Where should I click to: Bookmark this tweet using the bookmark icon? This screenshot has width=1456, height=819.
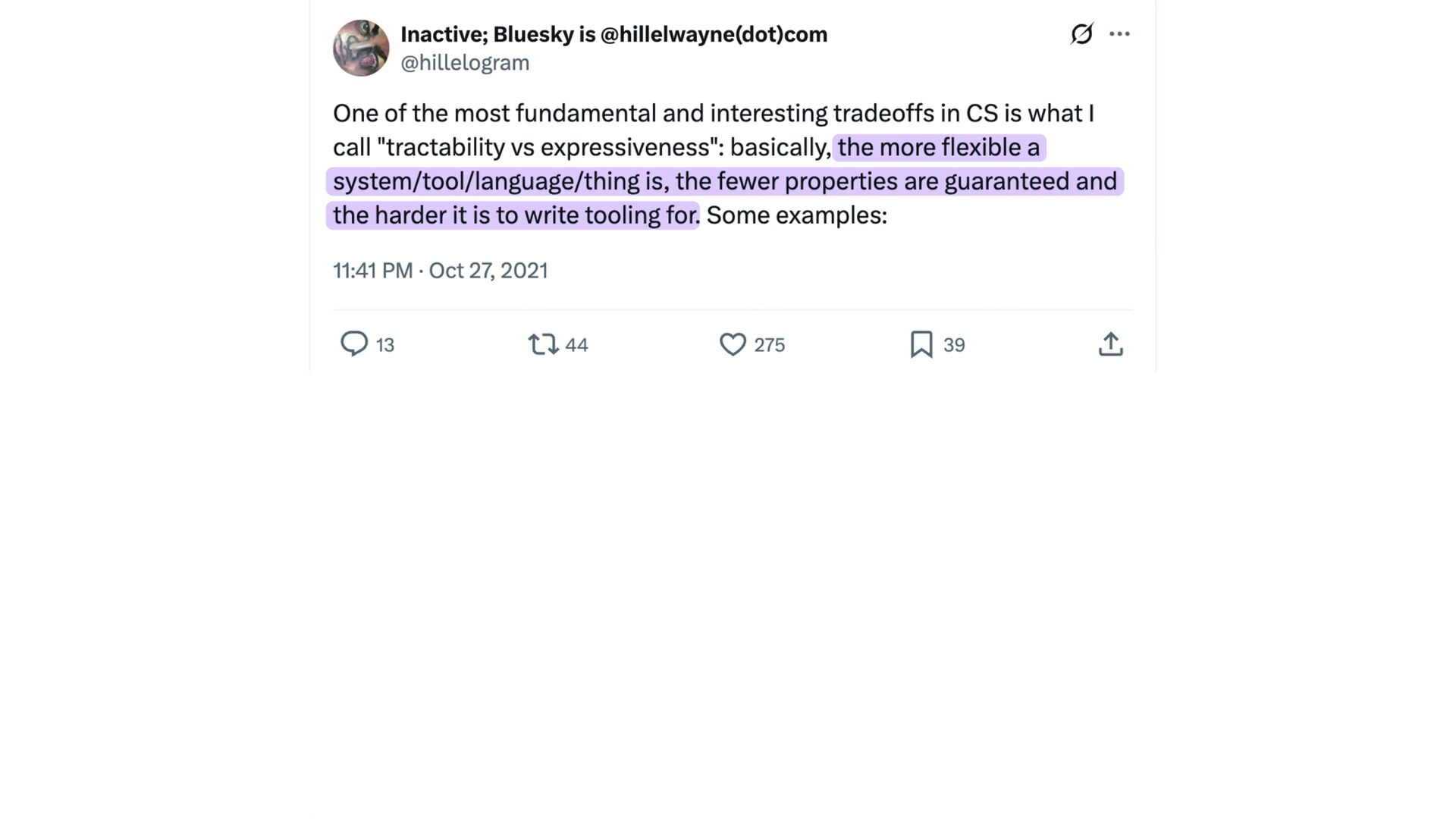click(x=921, y=344)
